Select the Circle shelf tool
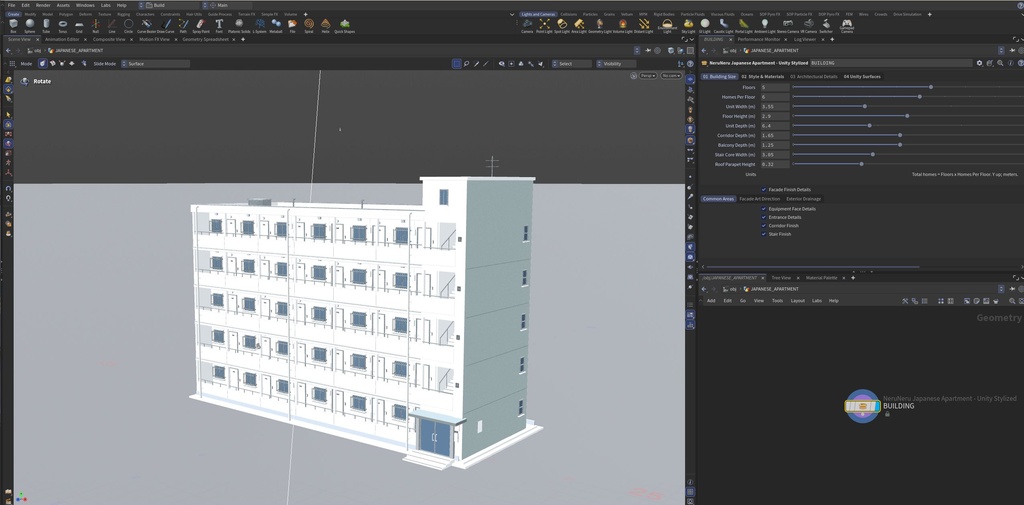The image size is (1024, 505). [x=129, y=25]
